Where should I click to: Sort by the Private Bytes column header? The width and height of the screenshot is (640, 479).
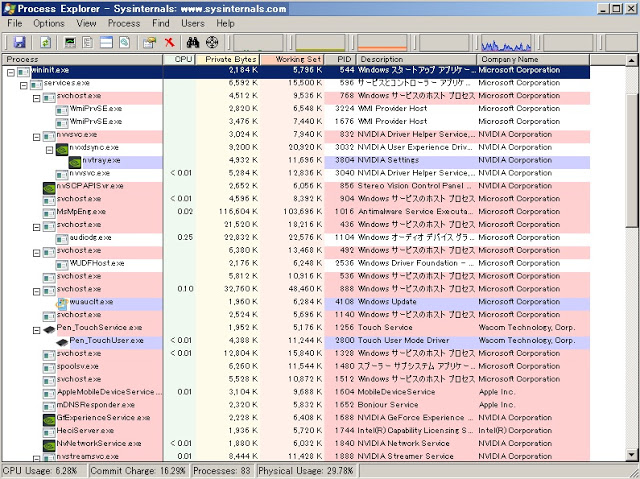click(227, 60)
